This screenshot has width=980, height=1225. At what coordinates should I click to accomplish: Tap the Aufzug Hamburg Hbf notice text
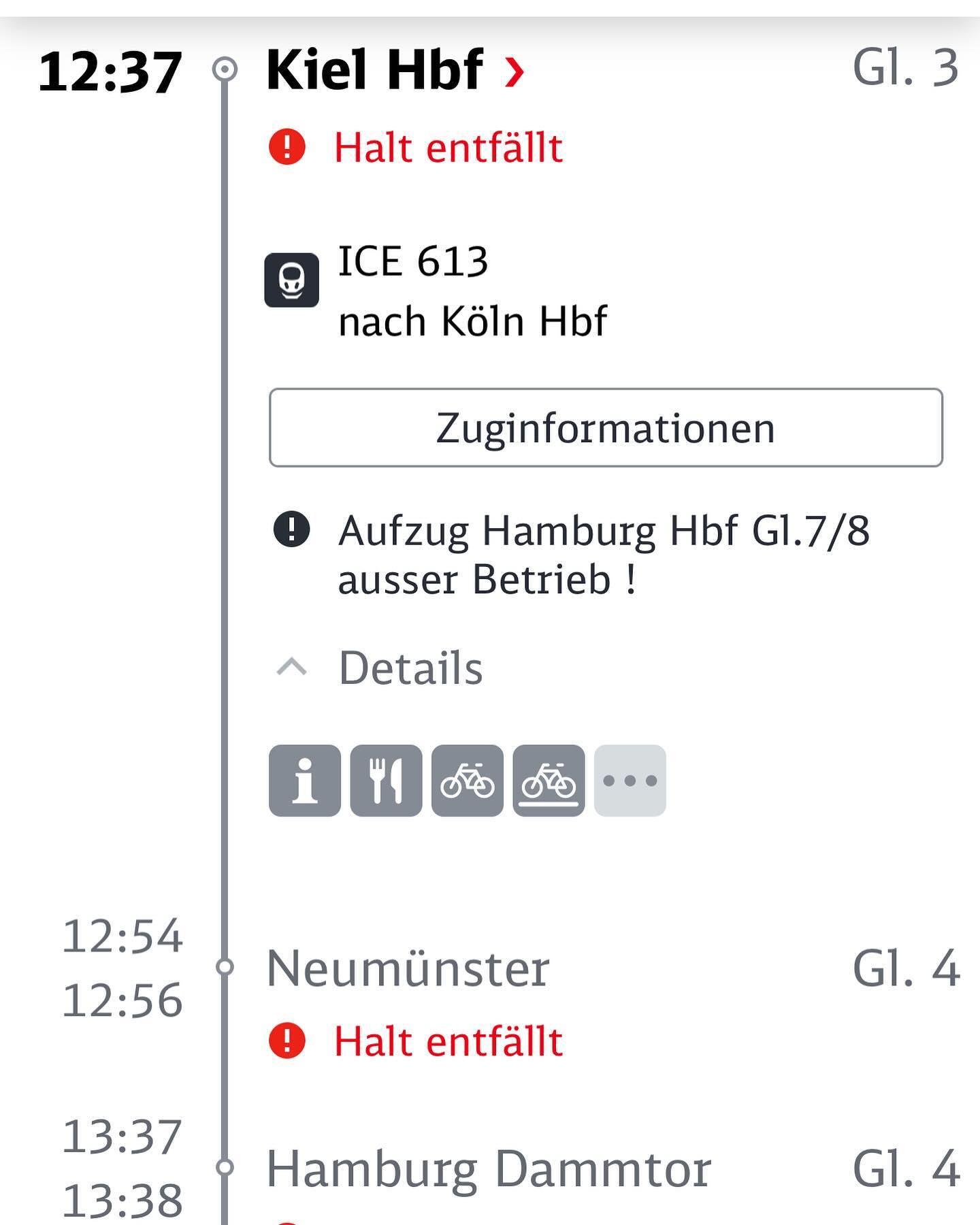tap(604, 555)
